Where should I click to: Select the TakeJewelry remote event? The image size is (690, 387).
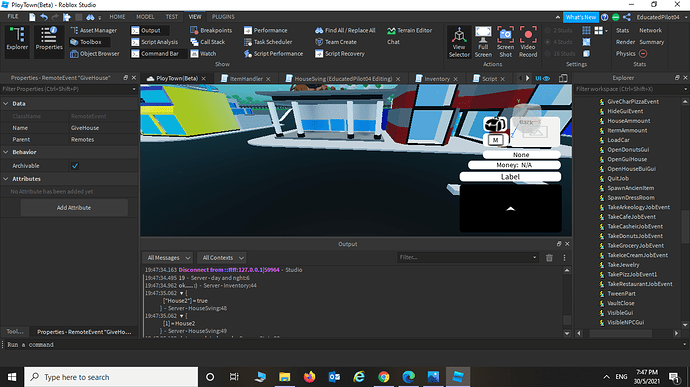tap(623, 265)
